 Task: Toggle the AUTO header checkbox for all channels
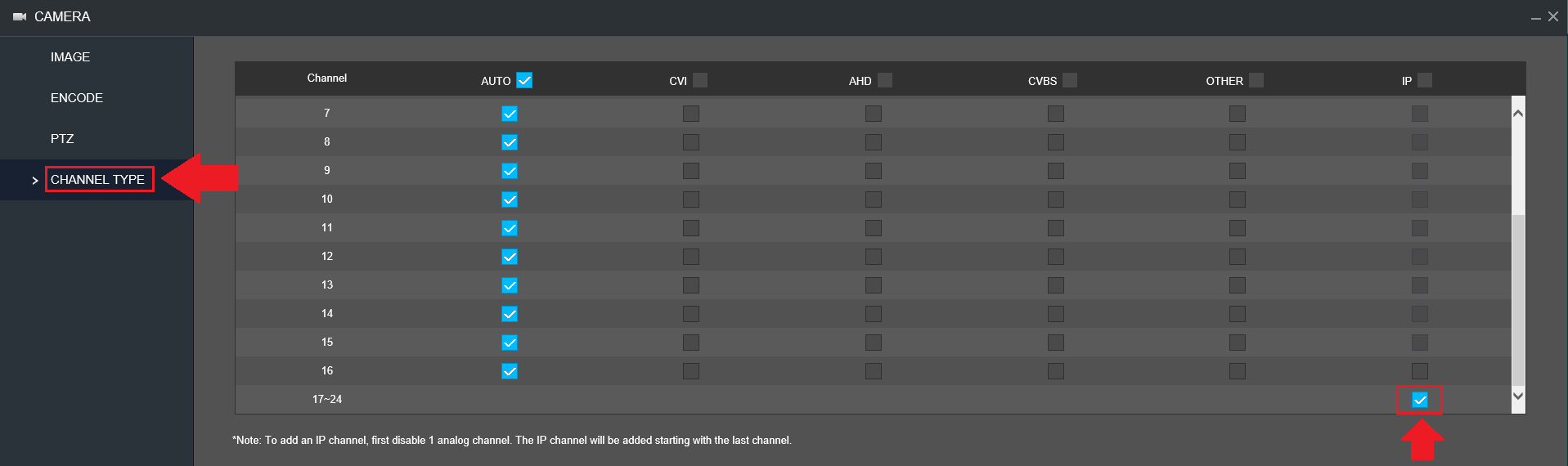pos(525,80)
